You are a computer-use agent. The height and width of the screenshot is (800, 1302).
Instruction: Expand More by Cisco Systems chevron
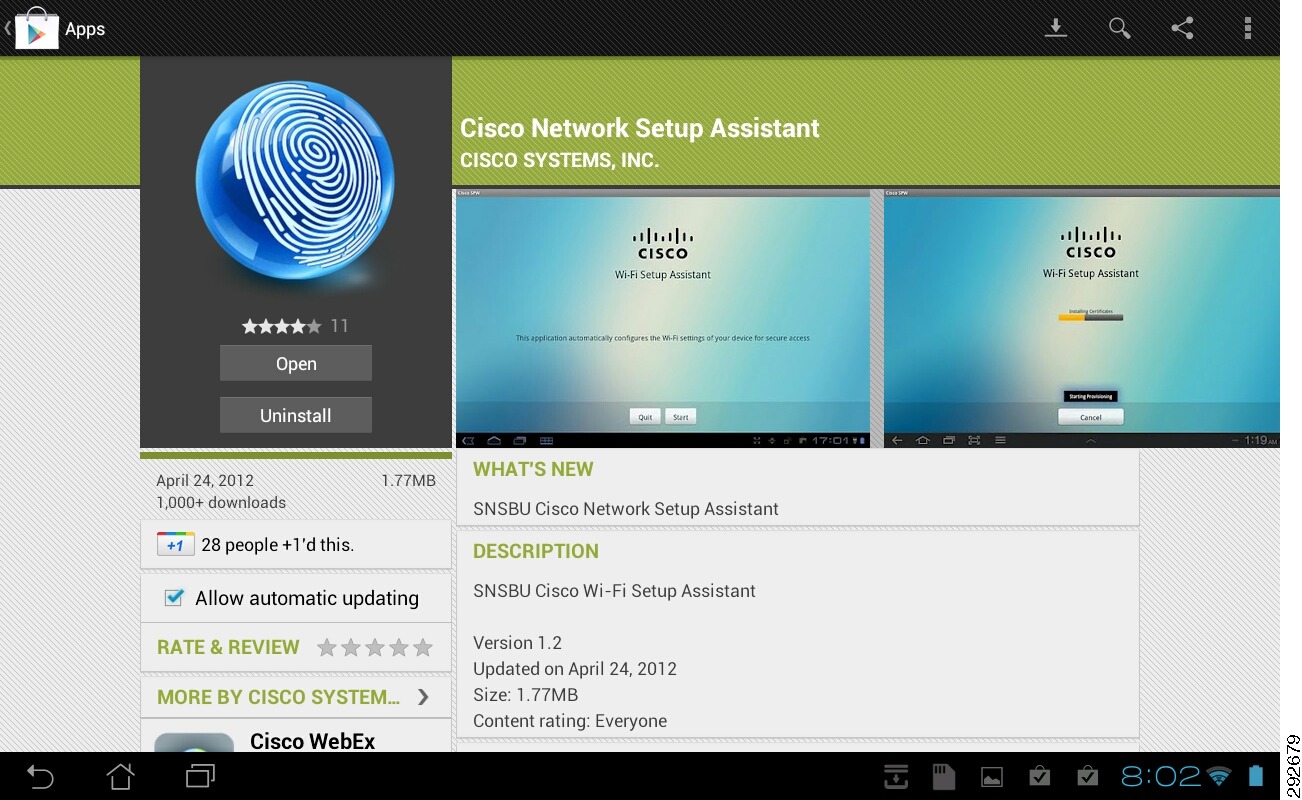click(x=423, y=697)
